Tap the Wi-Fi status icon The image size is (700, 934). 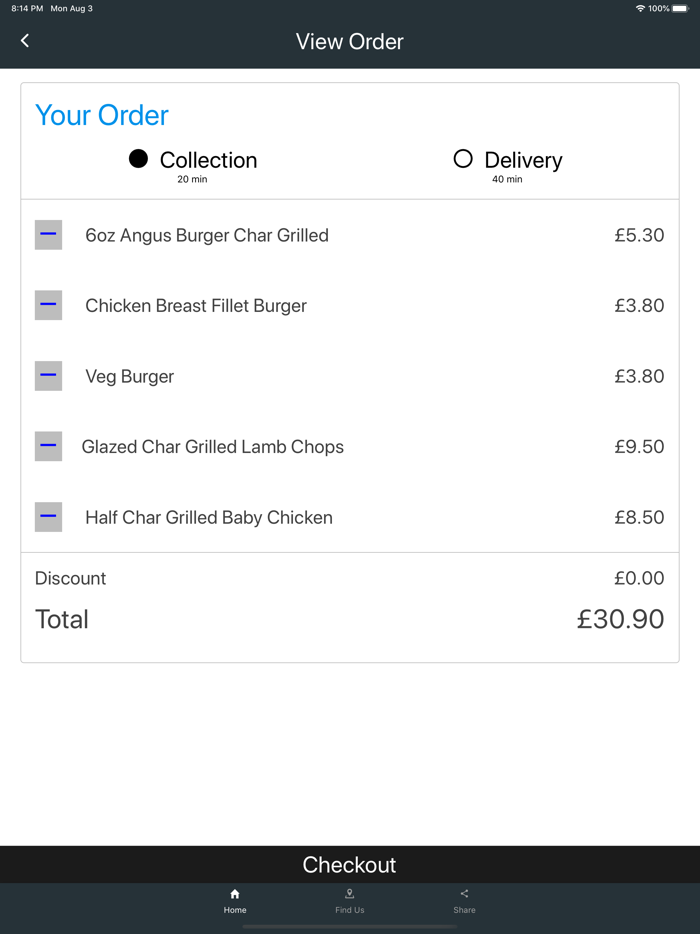tap(640, 8)
